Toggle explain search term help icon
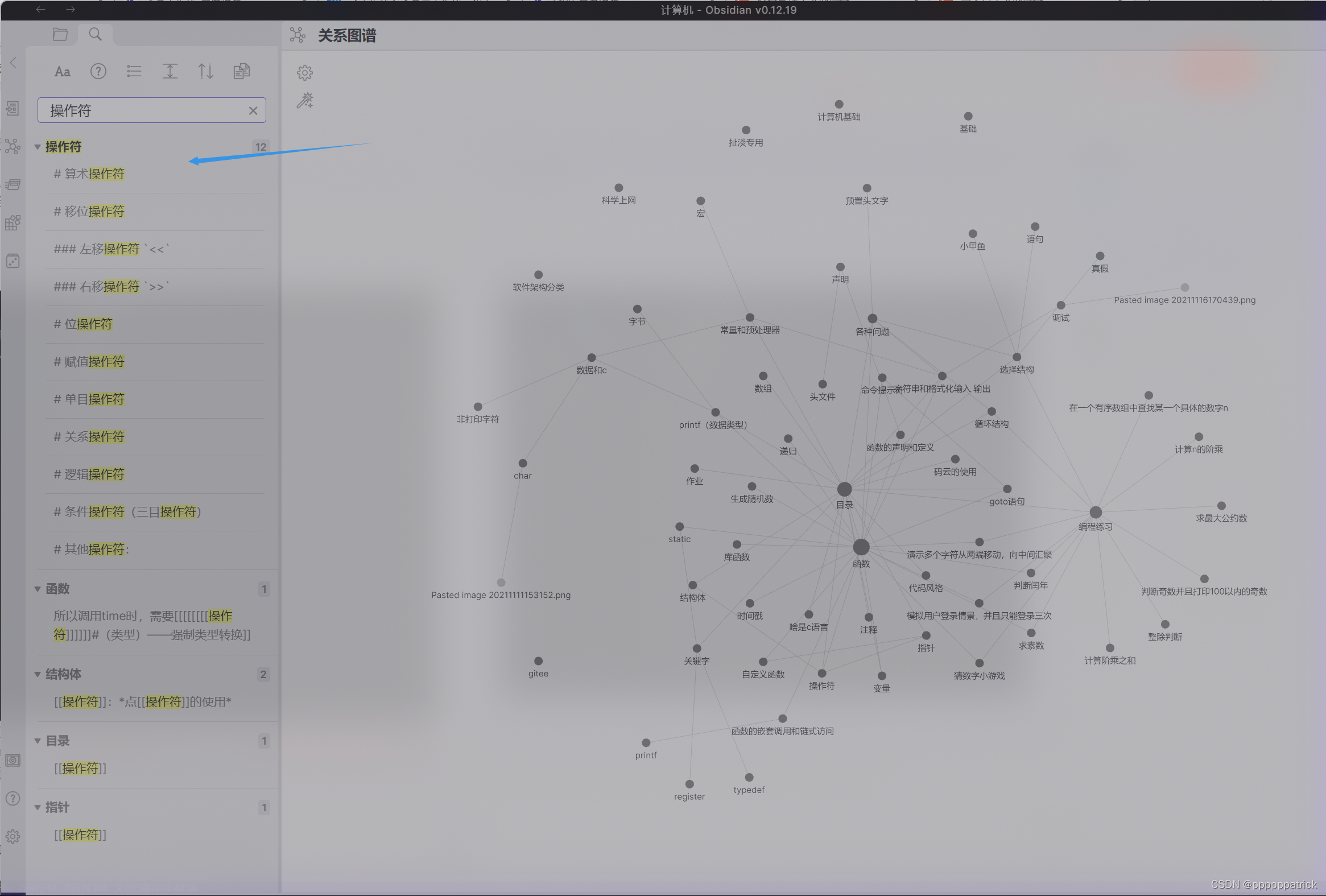Screen dimensions: 1326x896 click(98, 71)
